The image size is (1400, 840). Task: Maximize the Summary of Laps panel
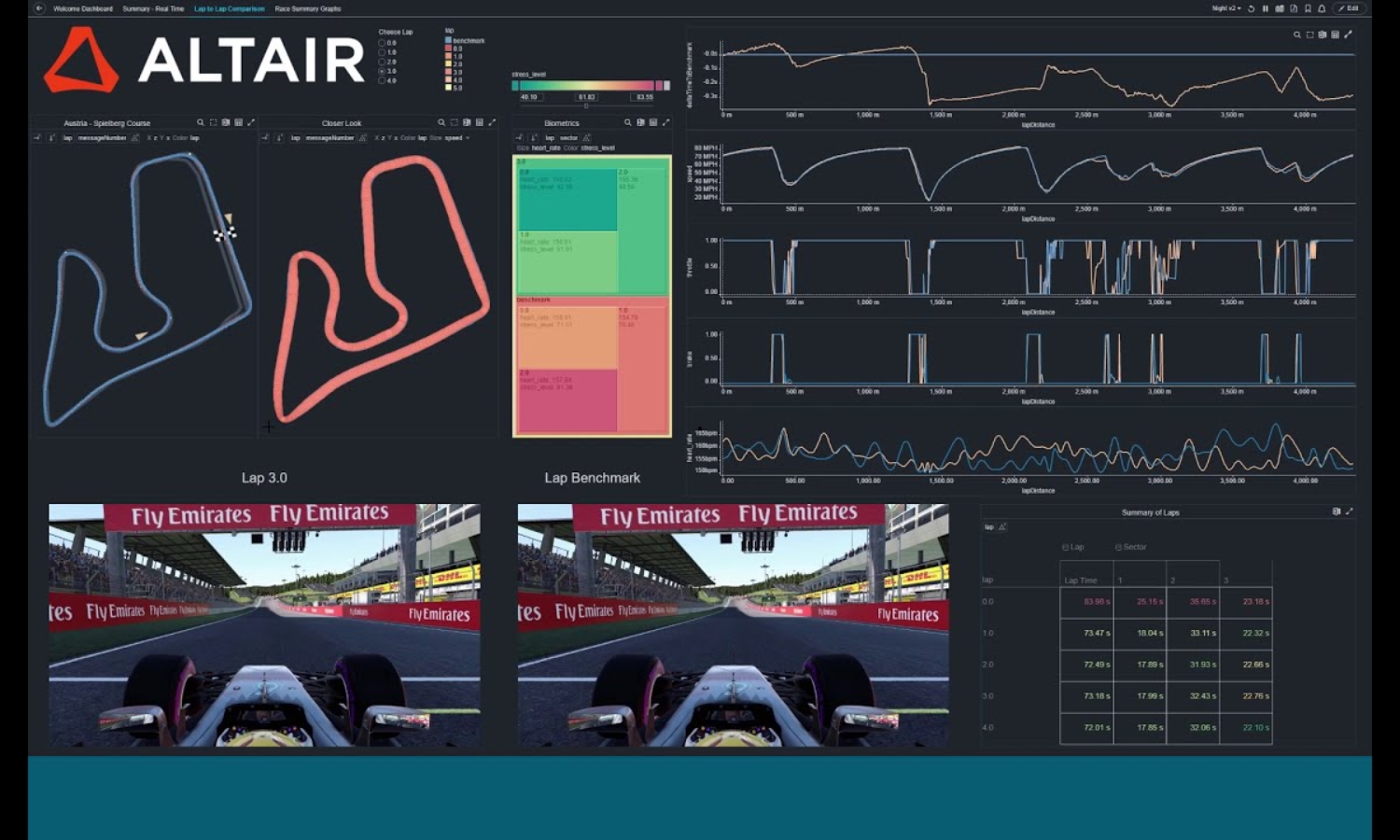click(1349, 511)
